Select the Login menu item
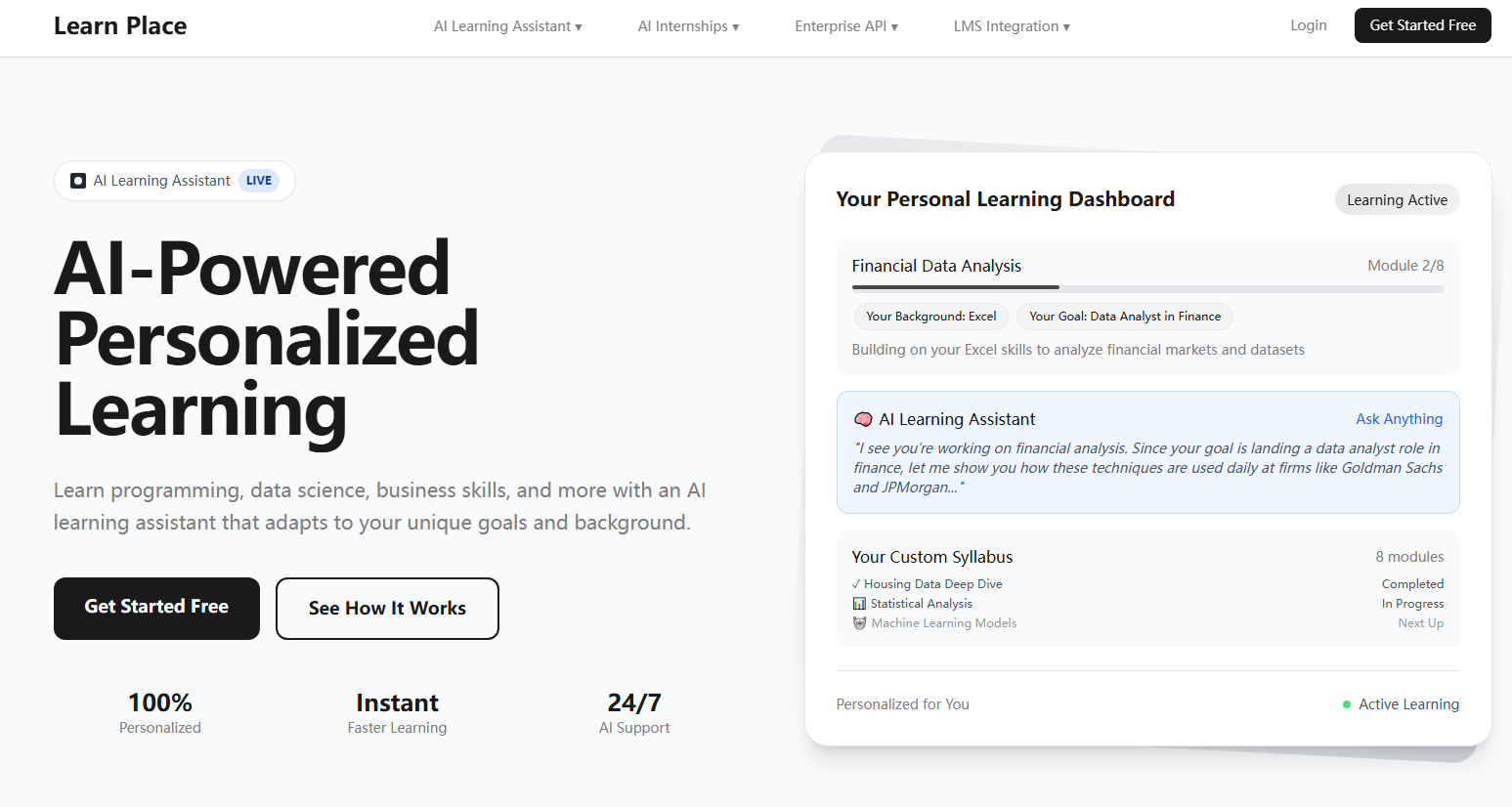 (x=1309, y=25)
